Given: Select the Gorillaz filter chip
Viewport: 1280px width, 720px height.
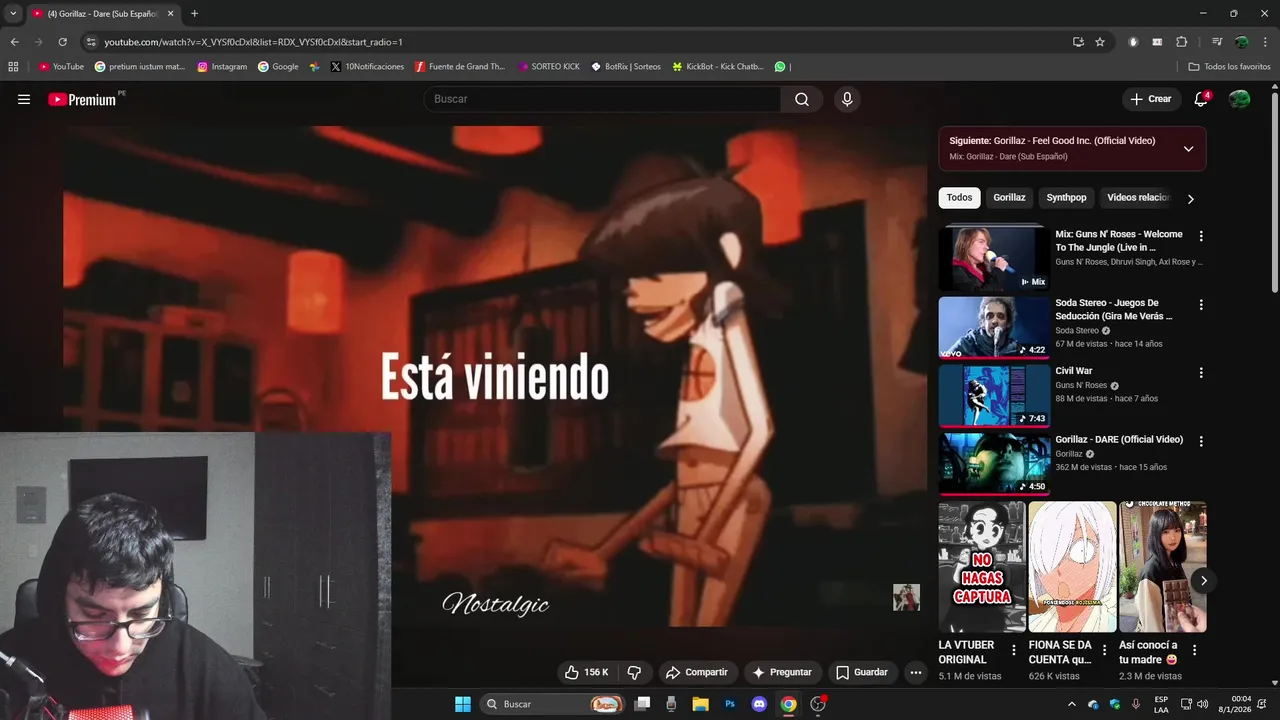Looking at the screenshot, I should pos(1009,198).
